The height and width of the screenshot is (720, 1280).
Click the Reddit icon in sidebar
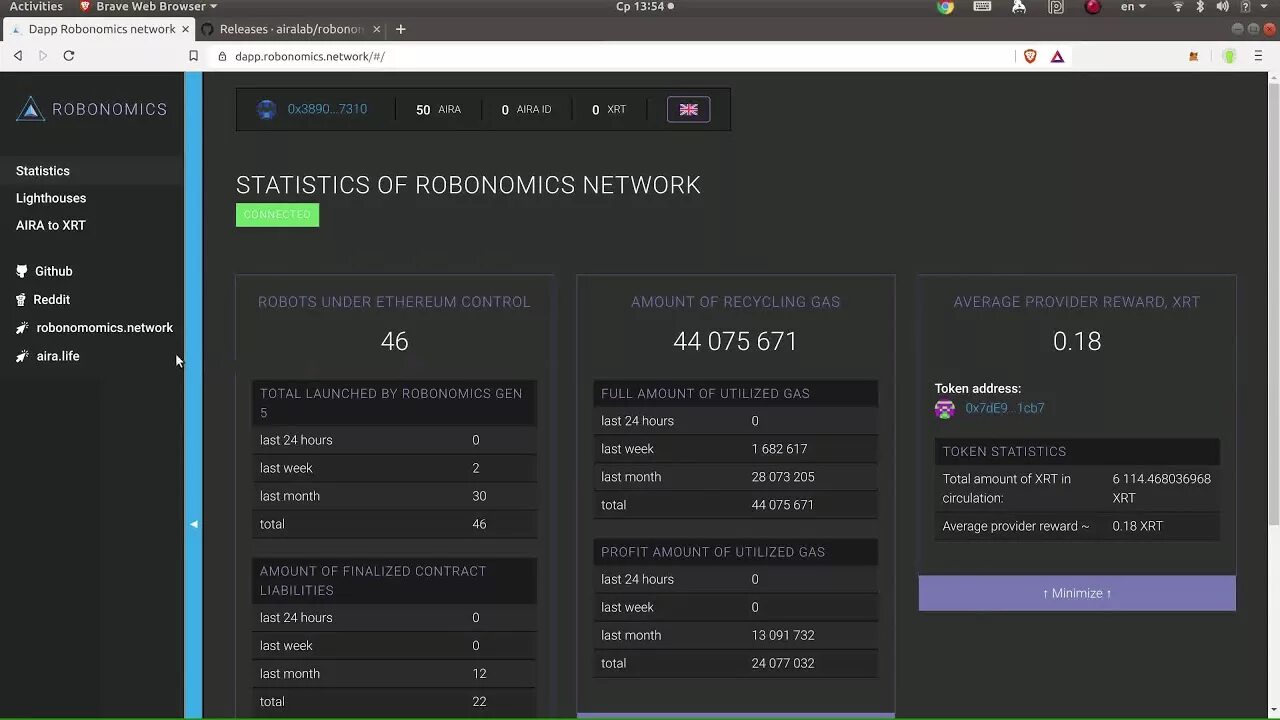pyautogui.click(x=21, y=299)
